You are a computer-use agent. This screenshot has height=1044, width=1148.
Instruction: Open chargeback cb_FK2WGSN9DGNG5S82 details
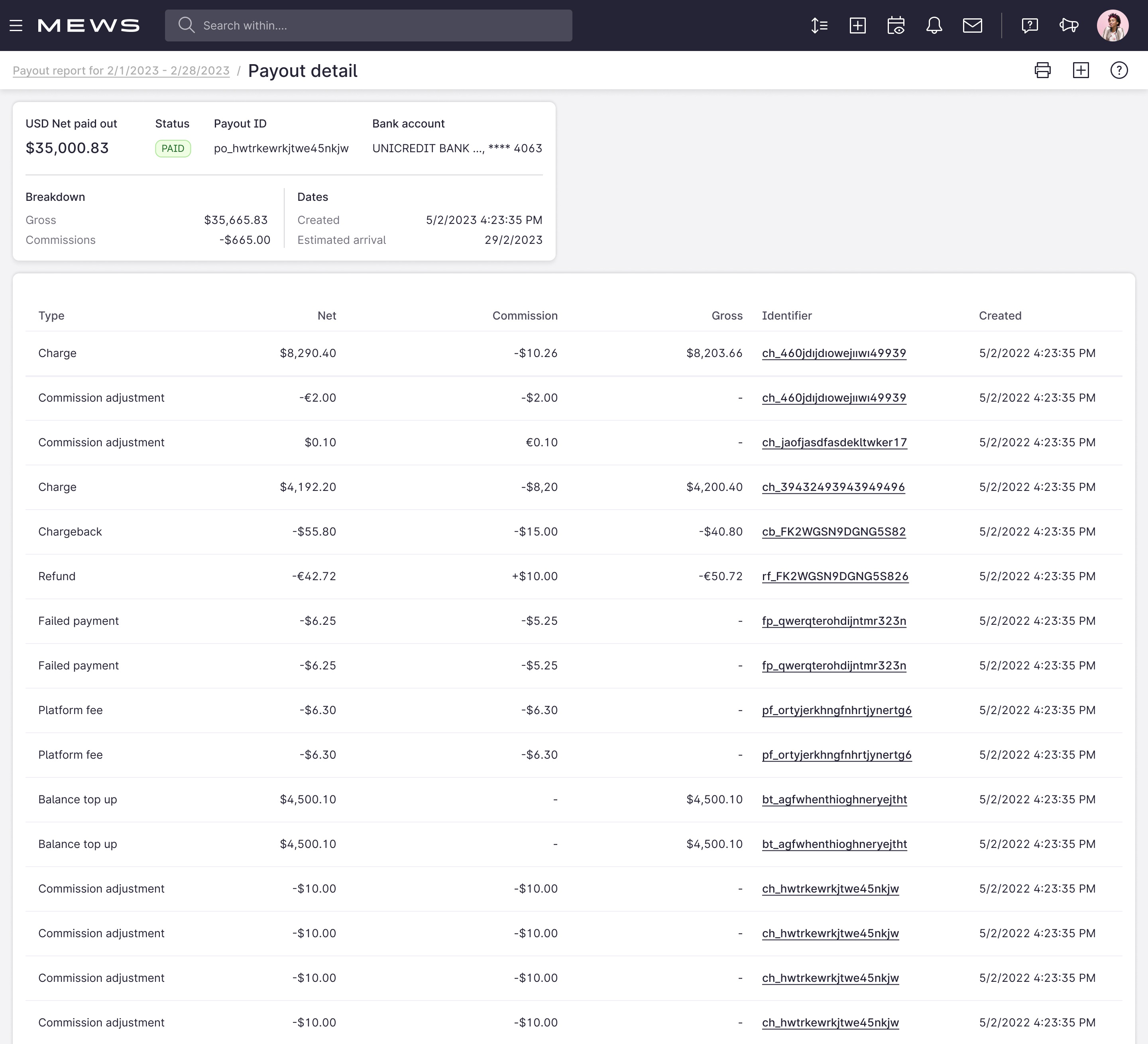[833, 531]
